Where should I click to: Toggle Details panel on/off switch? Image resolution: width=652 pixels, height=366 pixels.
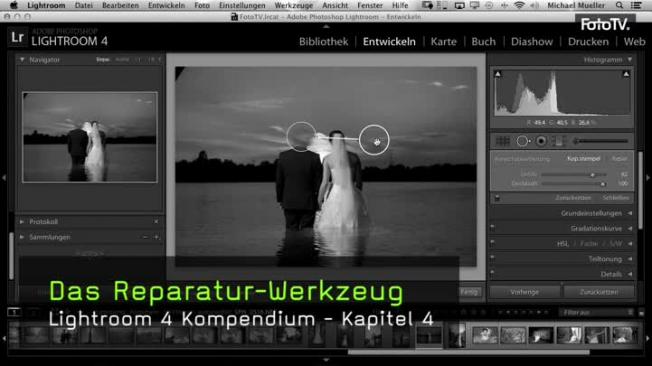tap(493, 274)
